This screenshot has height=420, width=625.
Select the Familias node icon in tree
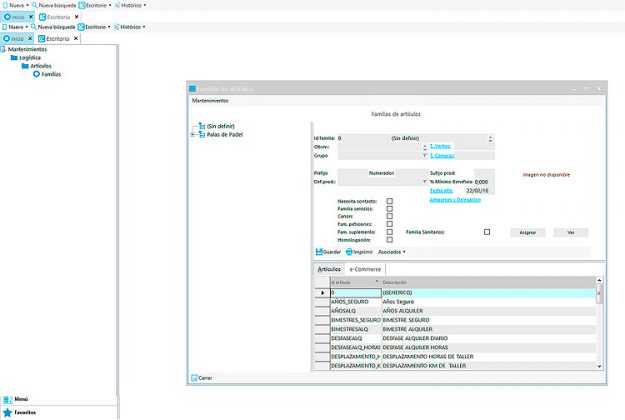(37, 74)
